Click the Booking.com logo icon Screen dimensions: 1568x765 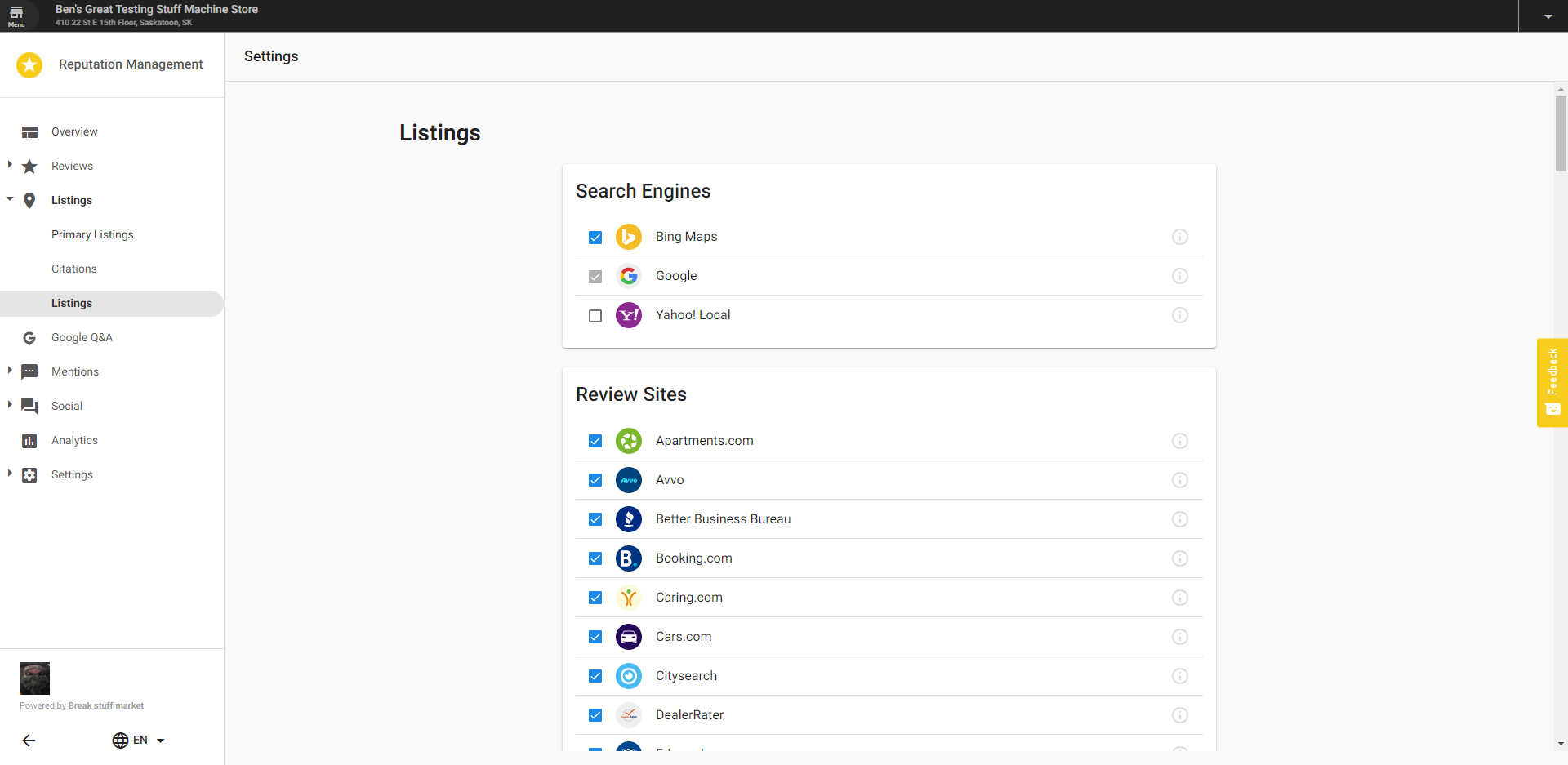(629, 558)
